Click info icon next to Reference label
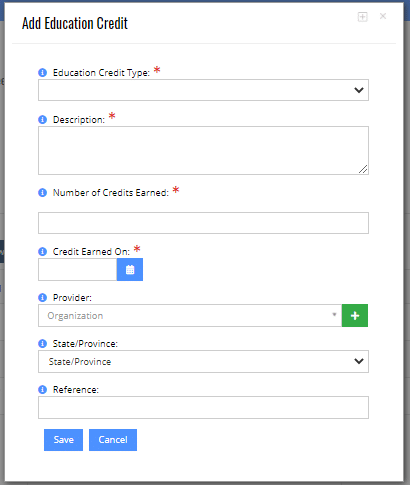The image size is (410, 485). click(42, 389)
